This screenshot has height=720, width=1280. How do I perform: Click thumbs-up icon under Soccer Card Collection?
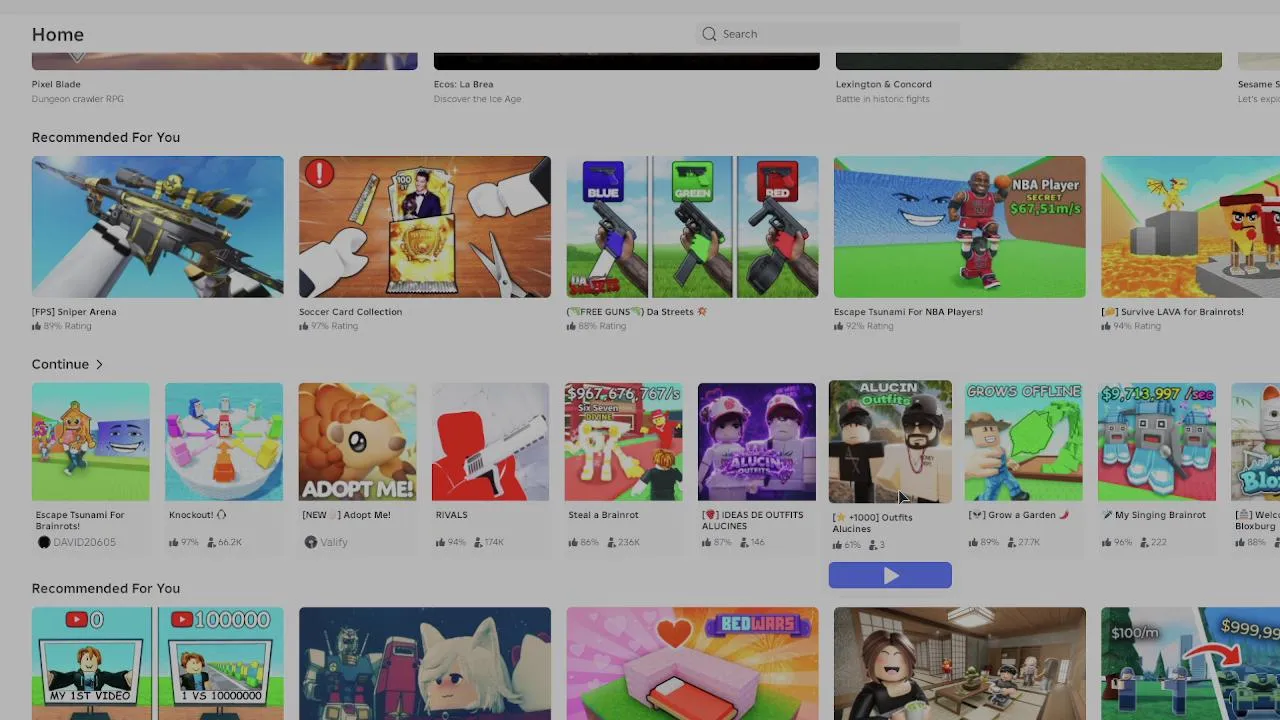coord(304,326)
